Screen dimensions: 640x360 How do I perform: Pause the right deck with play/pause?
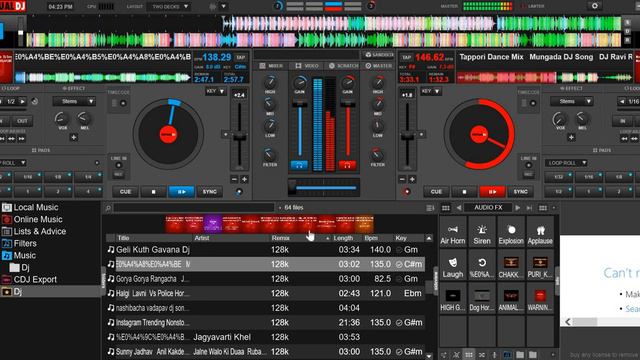(x=492, y=191)
